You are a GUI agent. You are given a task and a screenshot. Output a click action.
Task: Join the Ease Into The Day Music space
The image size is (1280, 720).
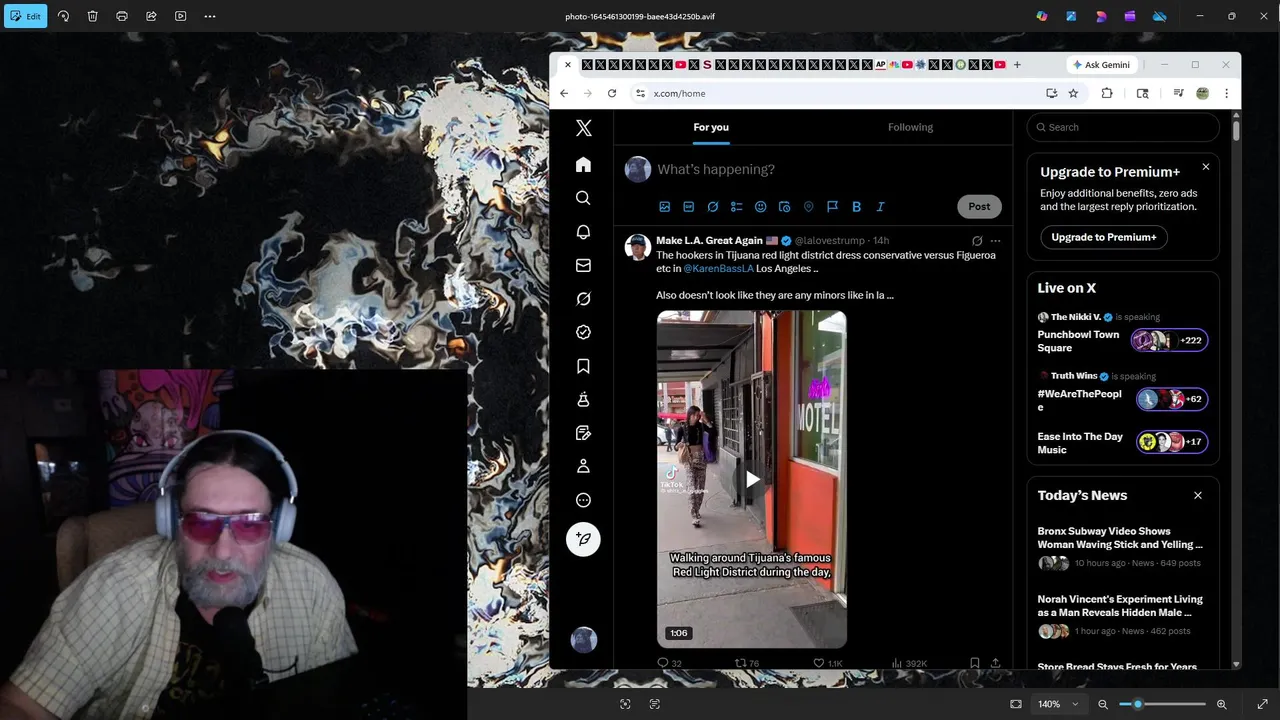tap(1122, 443)
